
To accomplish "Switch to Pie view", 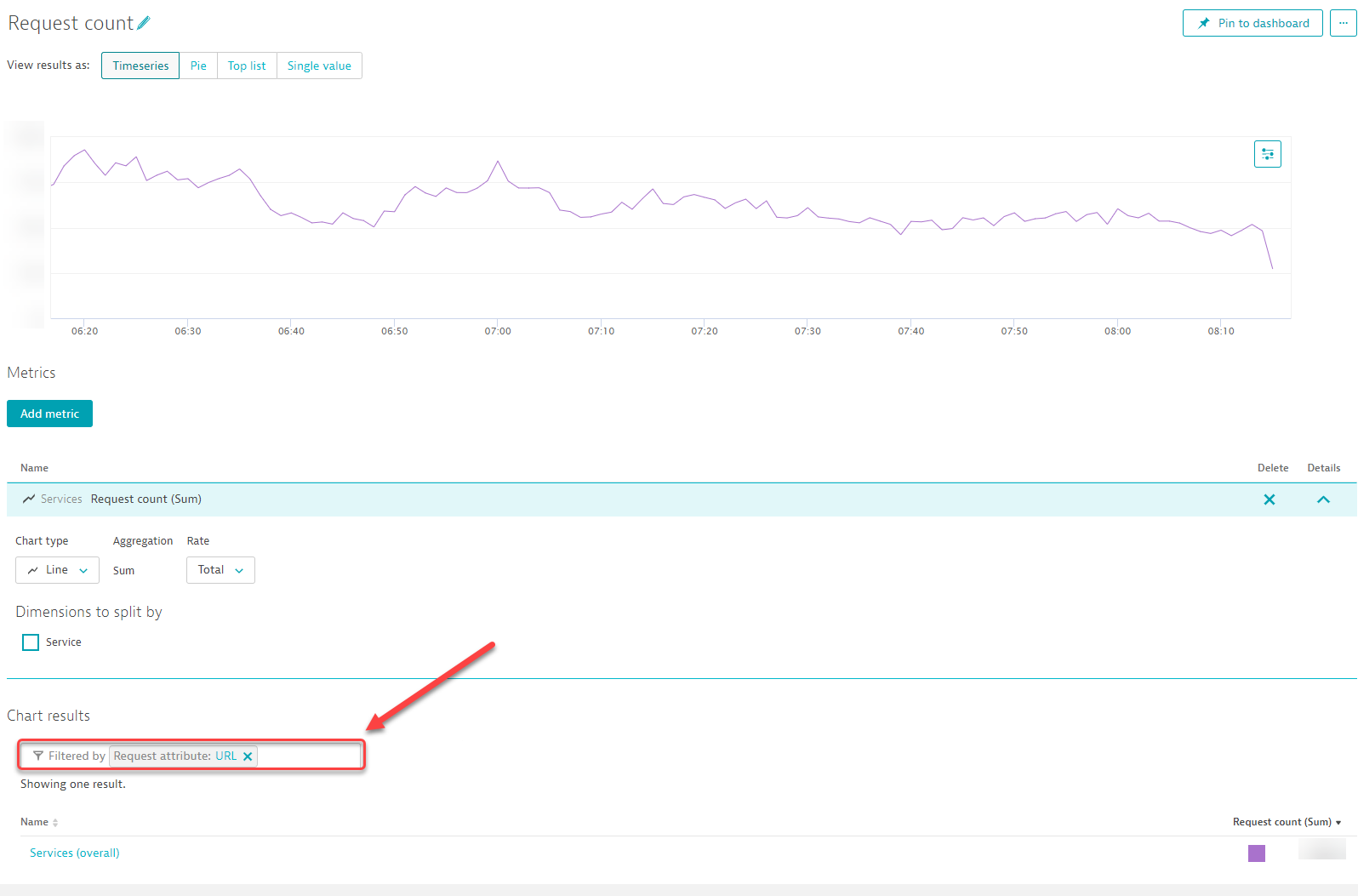I will point(198,66).
